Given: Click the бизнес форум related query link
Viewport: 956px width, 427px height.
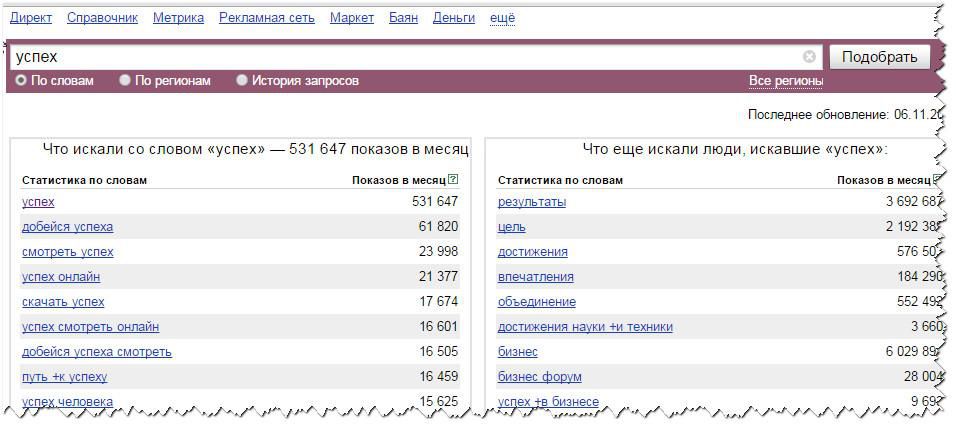Looking at the screenshot, I should [539, 377].
